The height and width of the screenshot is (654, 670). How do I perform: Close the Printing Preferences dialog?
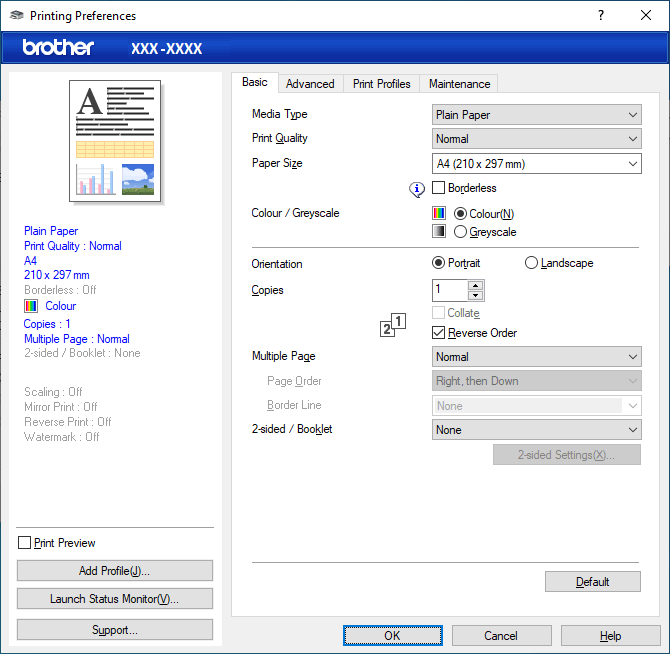point(646,15)
